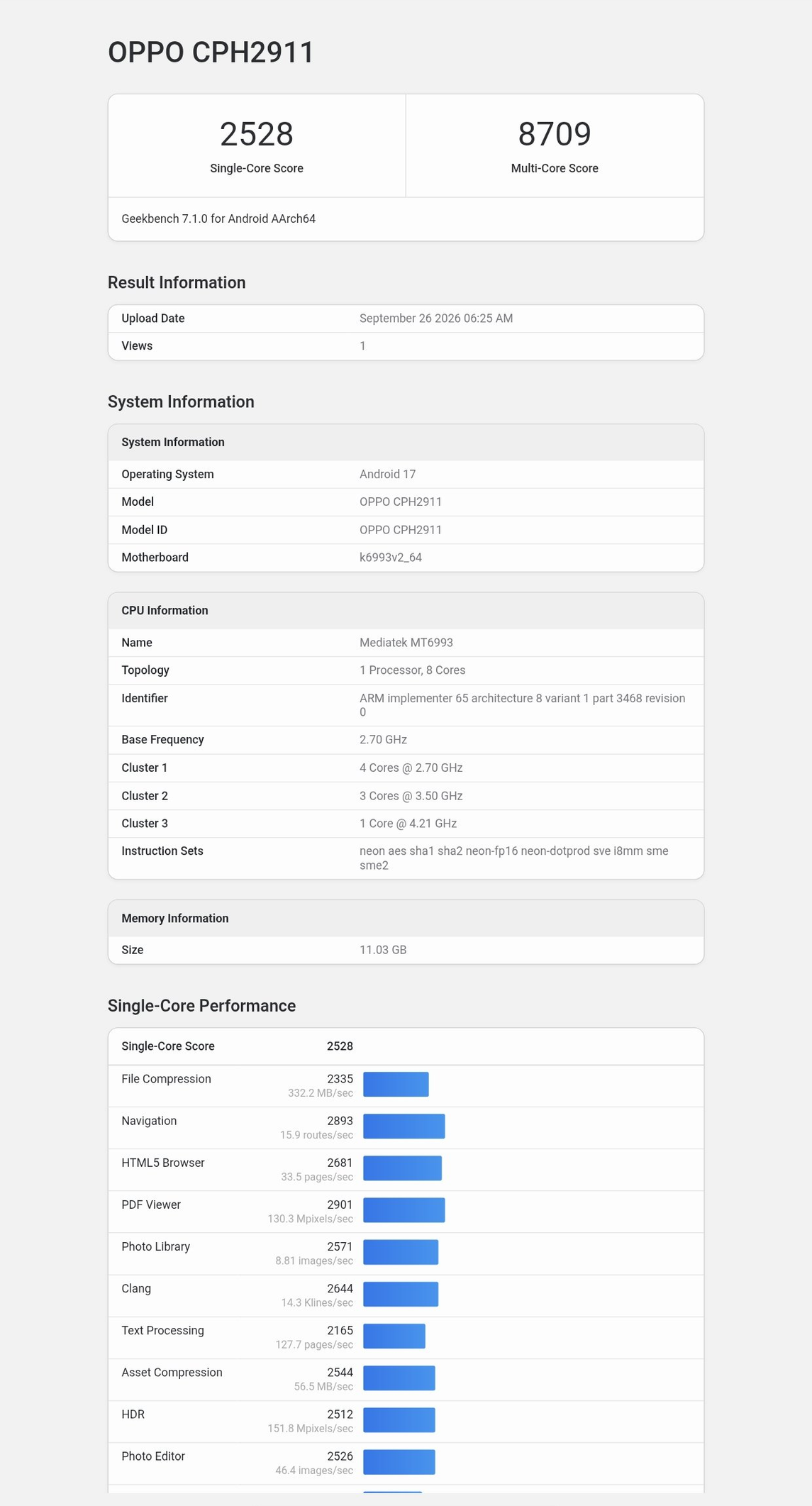Click the ARM implementer identifier value
This screenshot has width=812, height=1506.
tap(523, 705)
